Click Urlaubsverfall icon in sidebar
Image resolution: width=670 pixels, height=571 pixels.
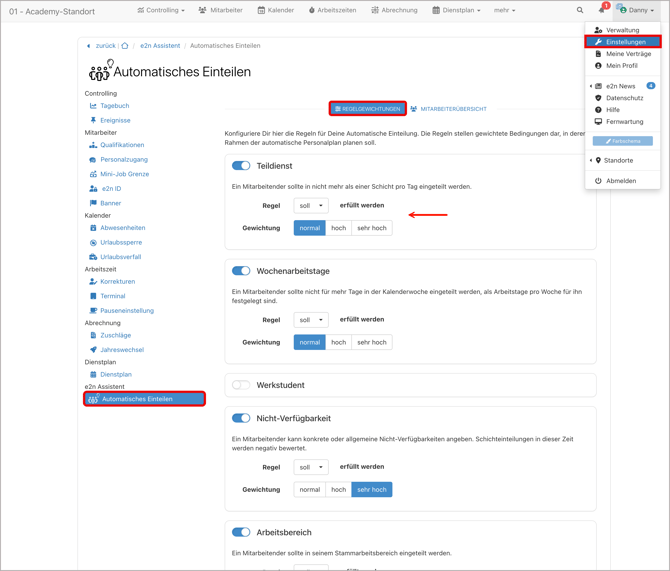93,257
